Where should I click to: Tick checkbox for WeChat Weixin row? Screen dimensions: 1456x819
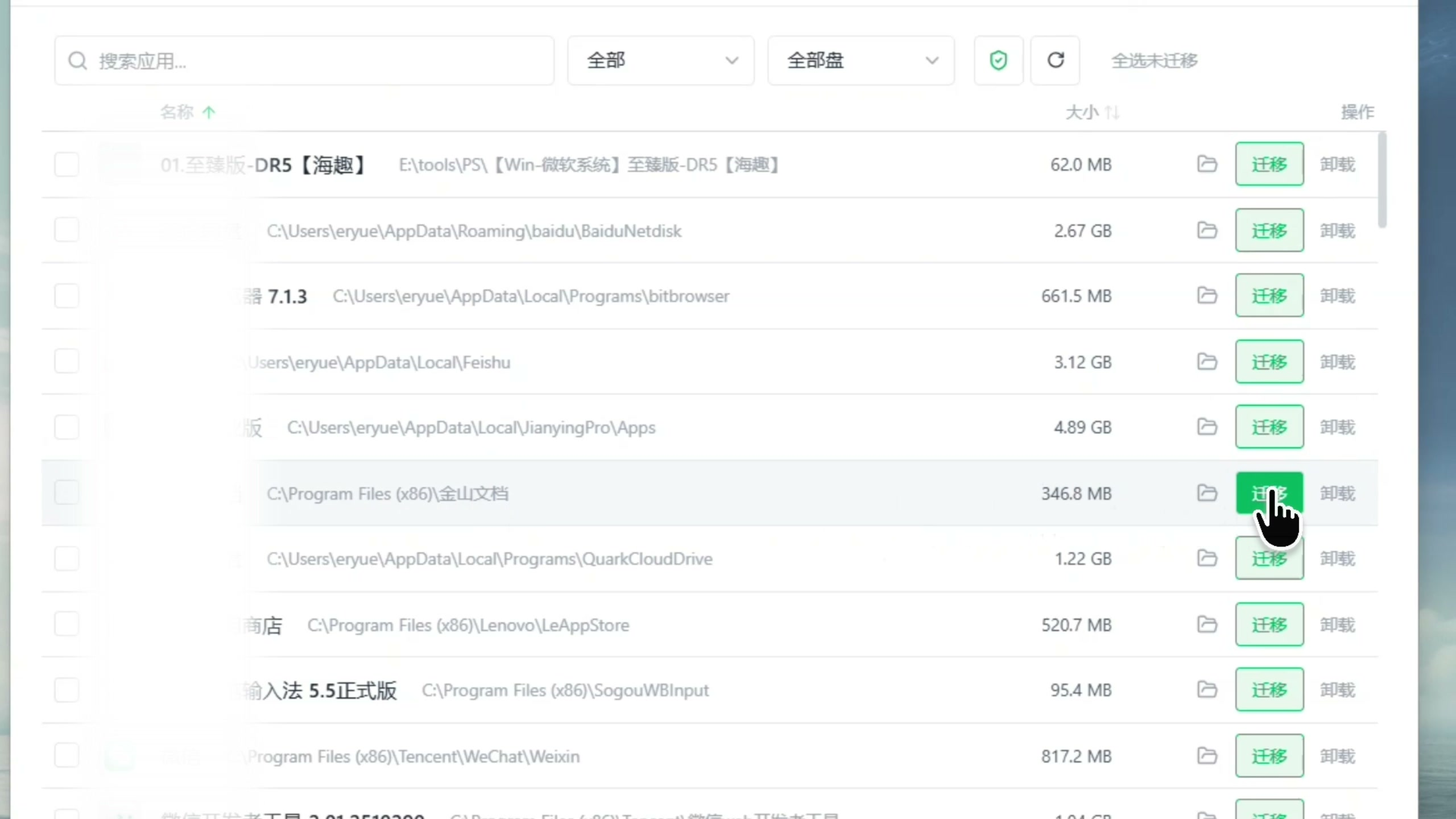(x=67, y=755)
